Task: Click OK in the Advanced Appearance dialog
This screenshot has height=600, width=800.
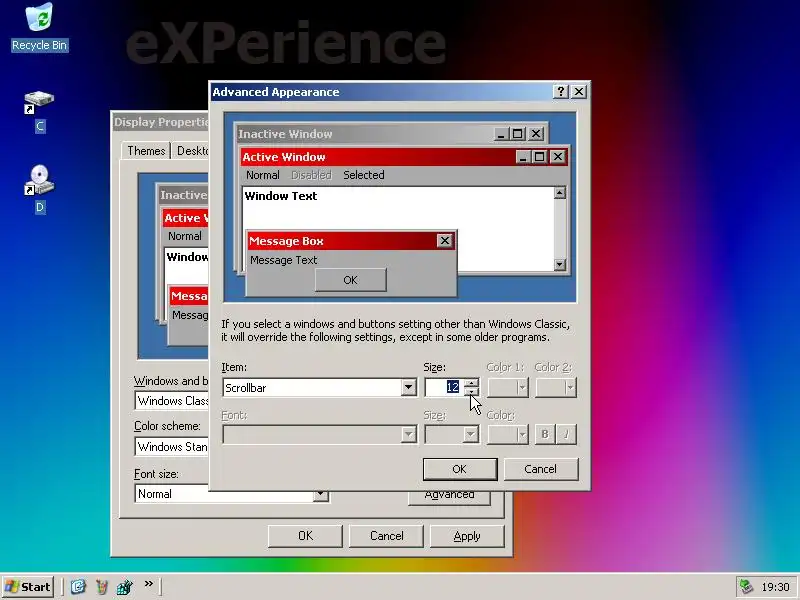Action: [x=460, y=469]
